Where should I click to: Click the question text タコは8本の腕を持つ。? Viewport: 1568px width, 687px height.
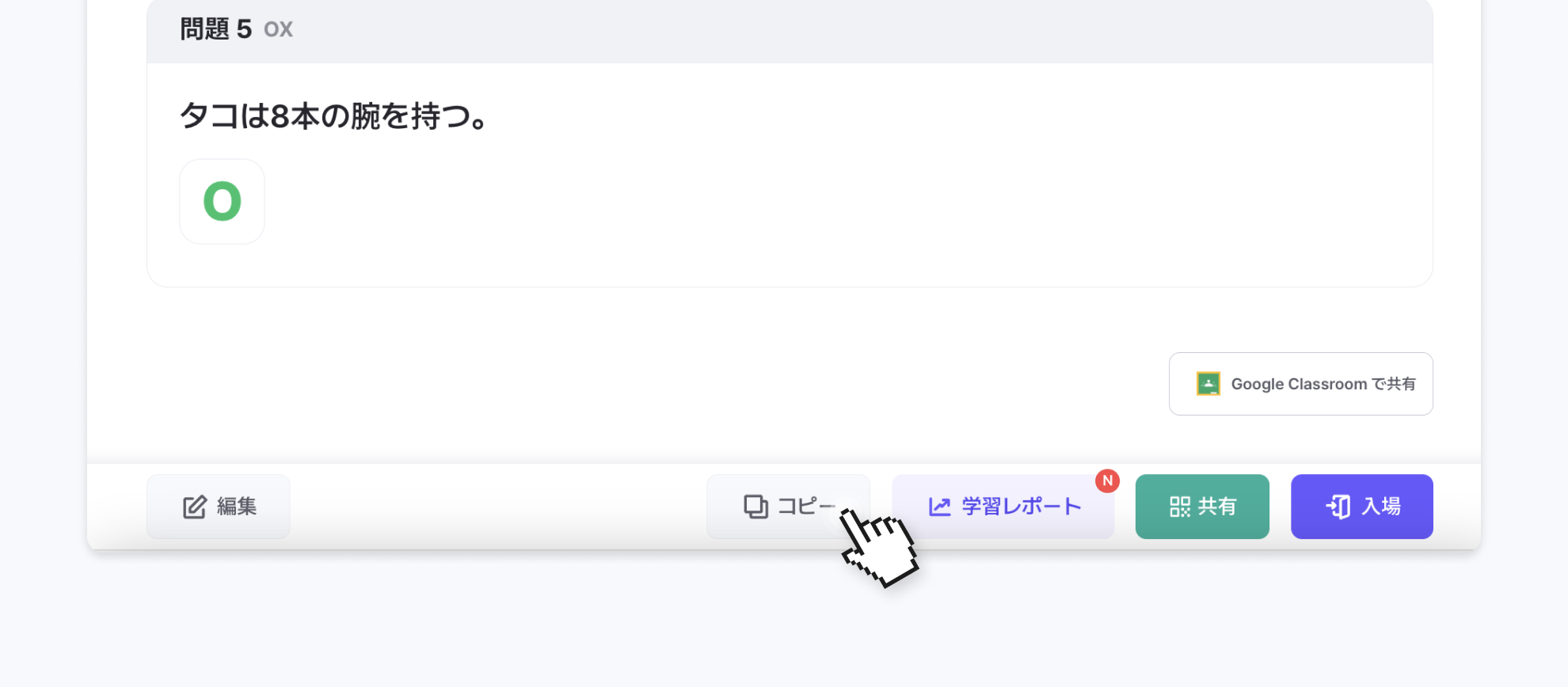click(x=334, y=116)
